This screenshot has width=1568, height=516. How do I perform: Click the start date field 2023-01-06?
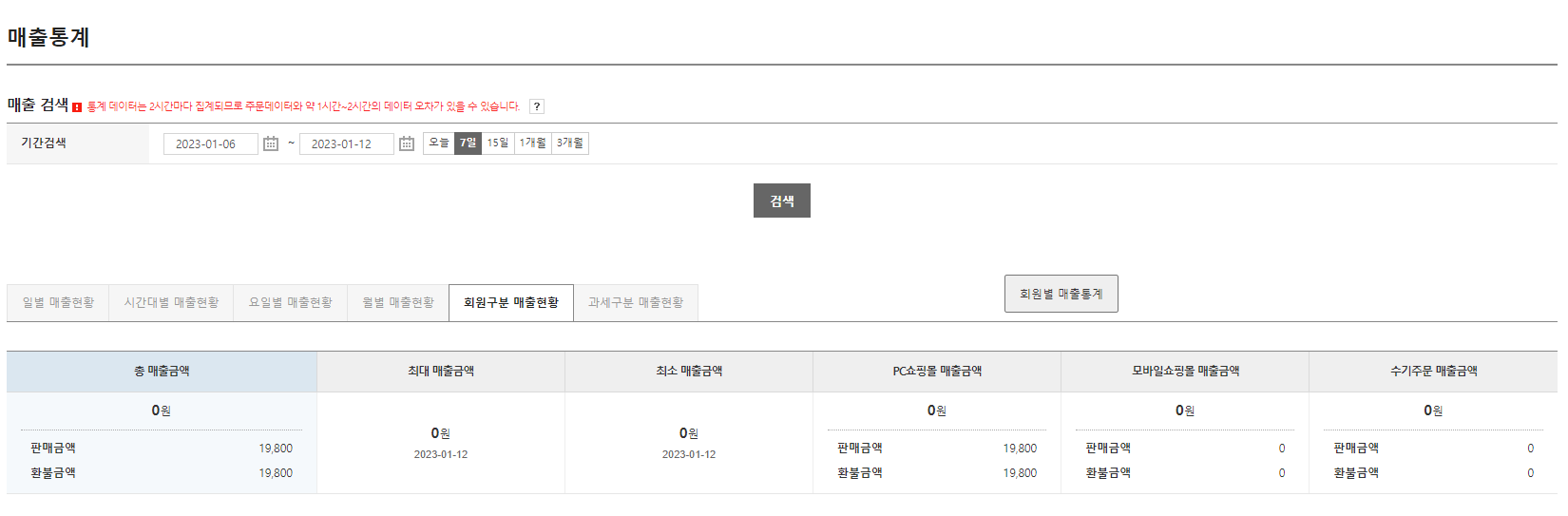point(211,144)
